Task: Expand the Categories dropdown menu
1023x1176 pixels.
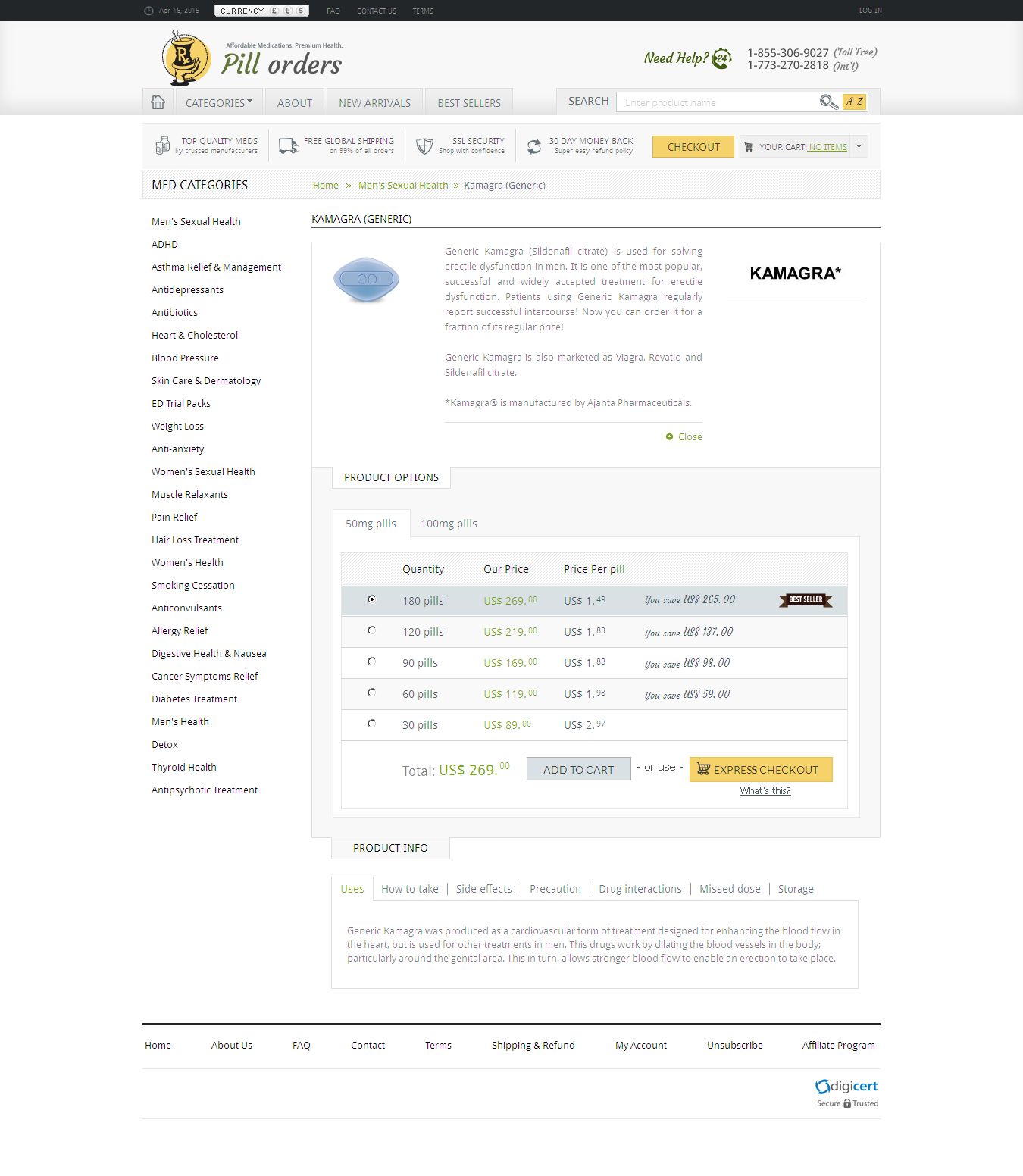Action: (x=219, y=102)
